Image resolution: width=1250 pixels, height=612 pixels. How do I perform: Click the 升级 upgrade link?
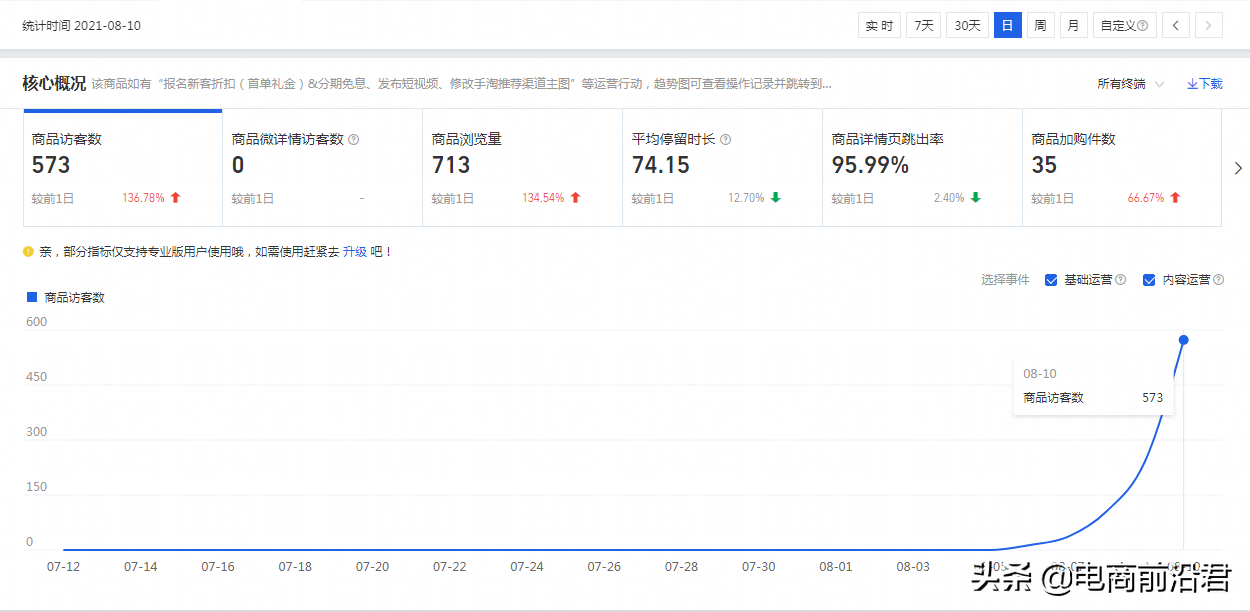pyautogui.click(x=355, y=252)
